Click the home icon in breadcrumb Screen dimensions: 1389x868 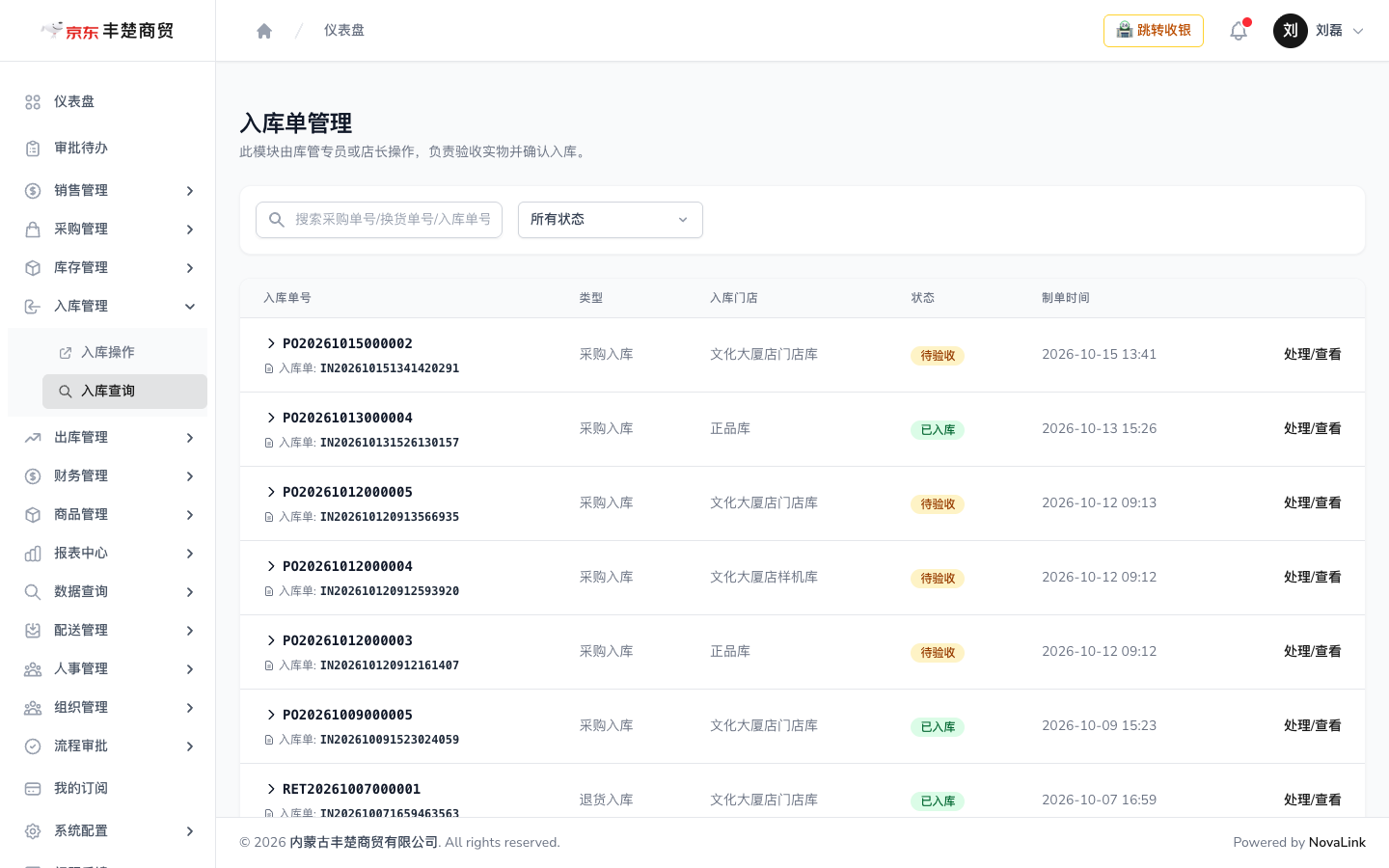264,31
